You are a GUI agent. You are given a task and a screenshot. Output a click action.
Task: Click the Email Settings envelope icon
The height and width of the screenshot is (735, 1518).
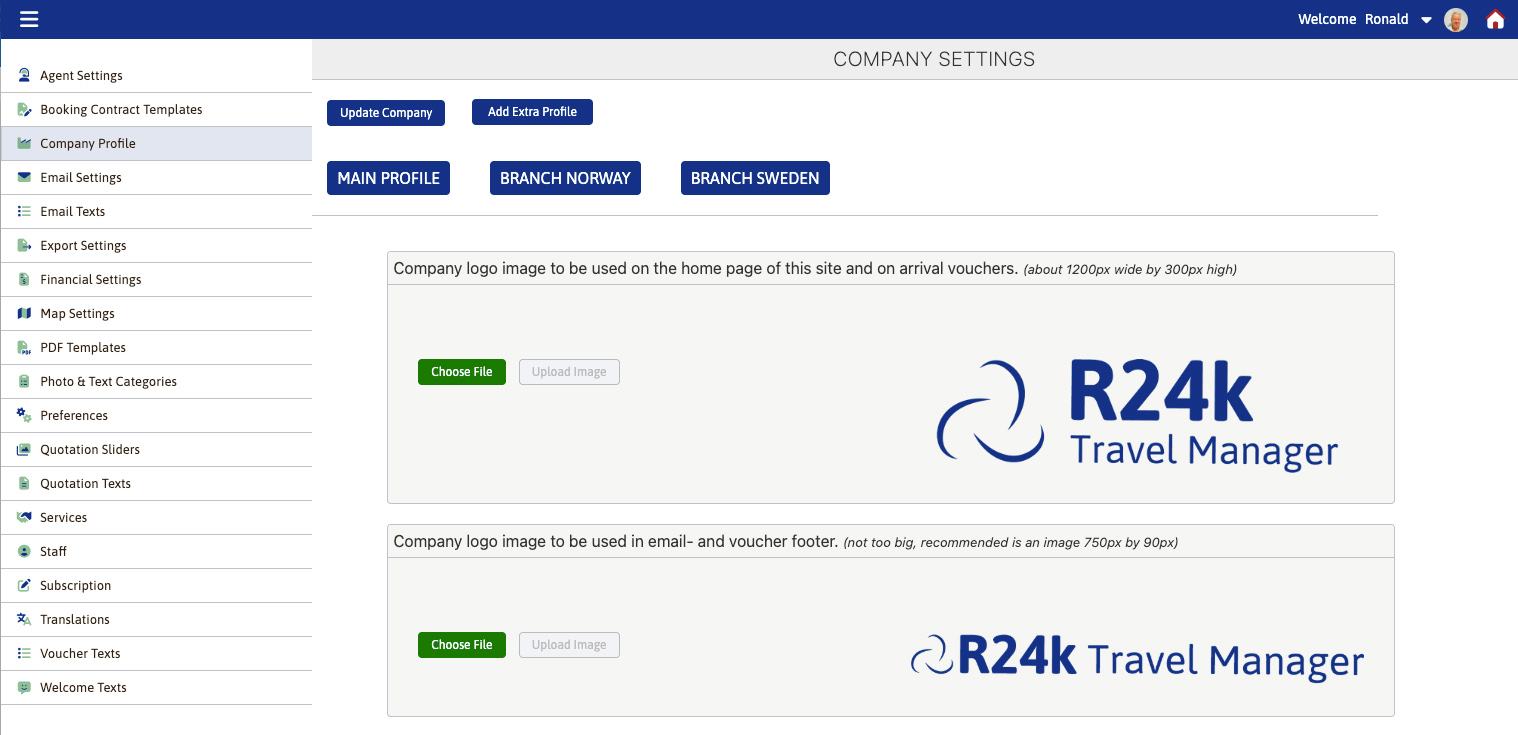click(22, 177)
